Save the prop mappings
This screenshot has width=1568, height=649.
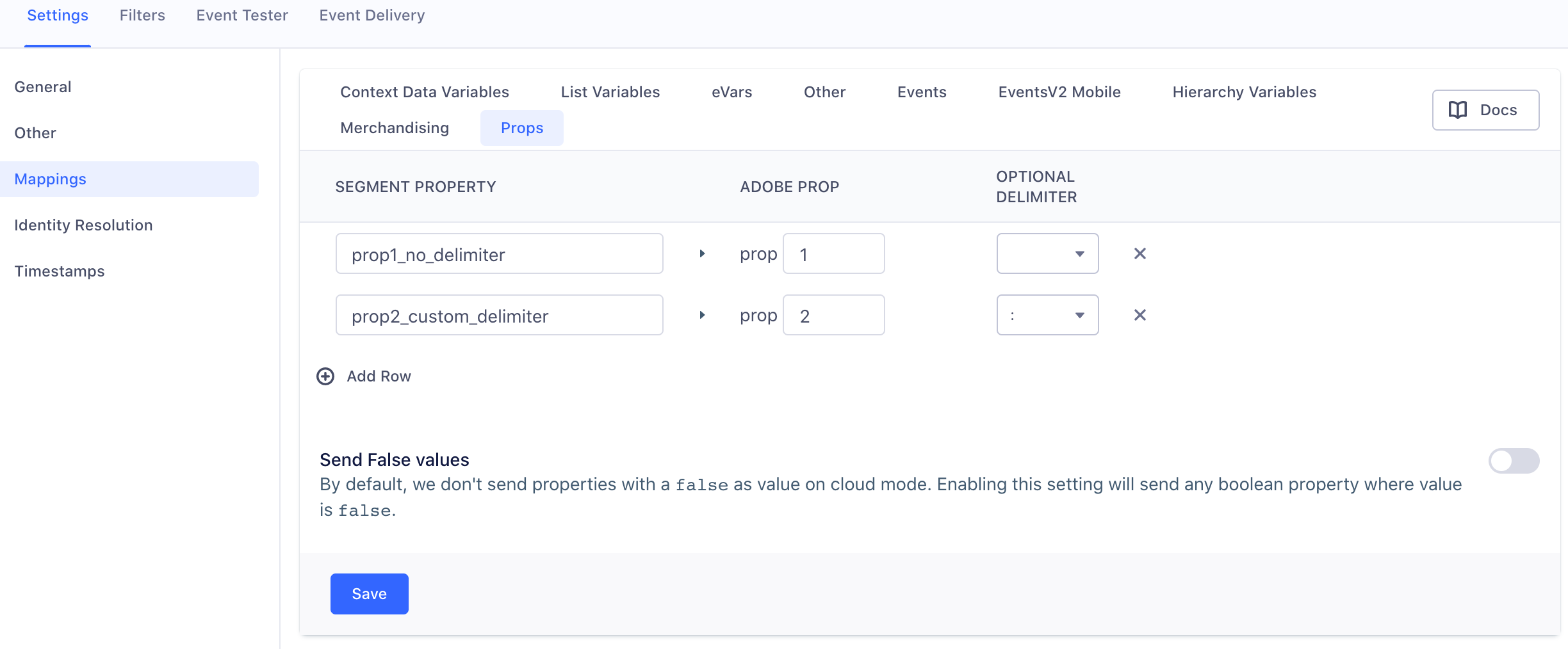pos(369,594)
